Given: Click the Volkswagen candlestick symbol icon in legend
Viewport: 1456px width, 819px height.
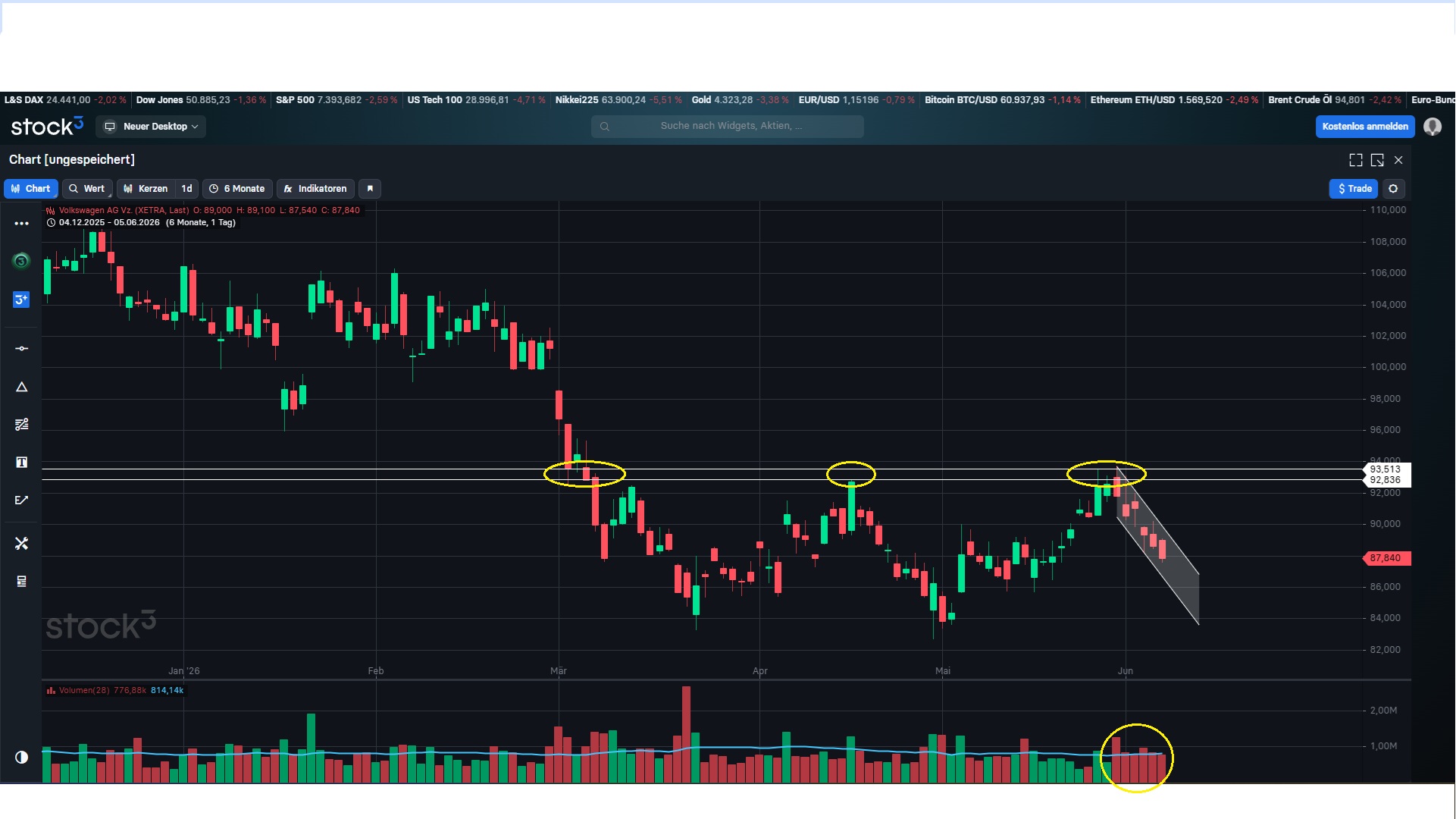Looking at the screenshot, I should click(x=51, y=211).
